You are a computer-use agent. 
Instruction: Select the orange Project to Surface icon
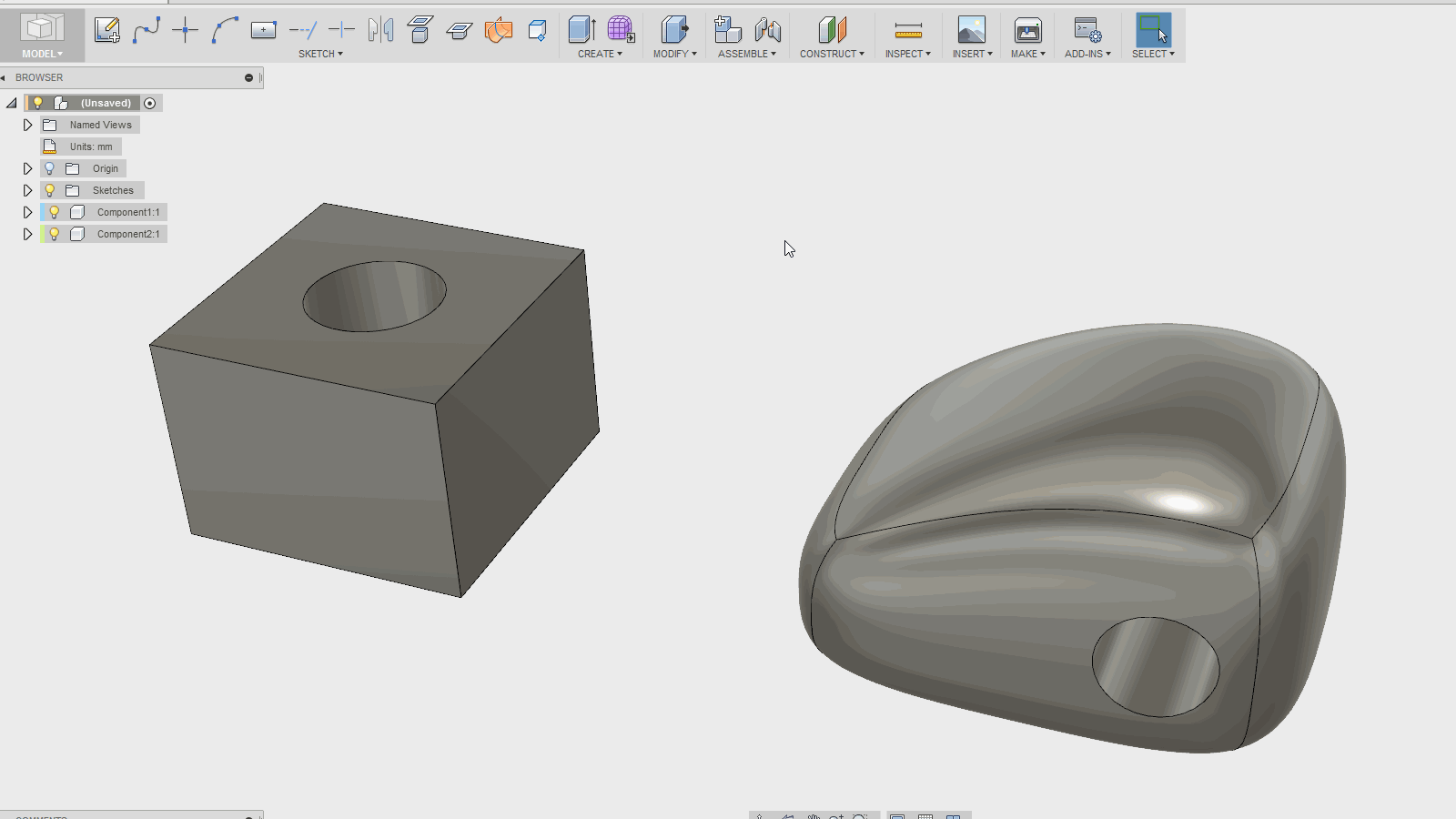point(499,30)
